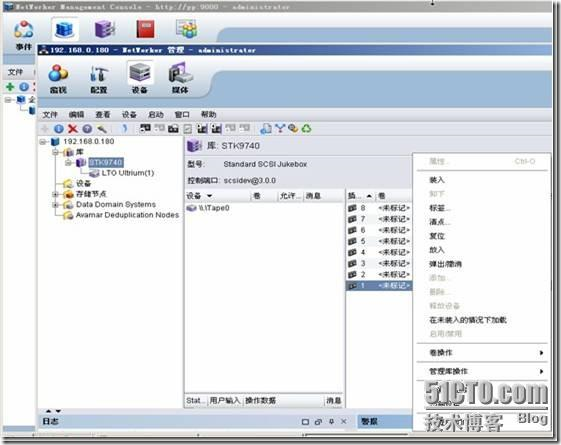This screenshot has height=445, width=561.
Task: Expand the Data Domain Systems tree node
Action: (x=55, y=205)
